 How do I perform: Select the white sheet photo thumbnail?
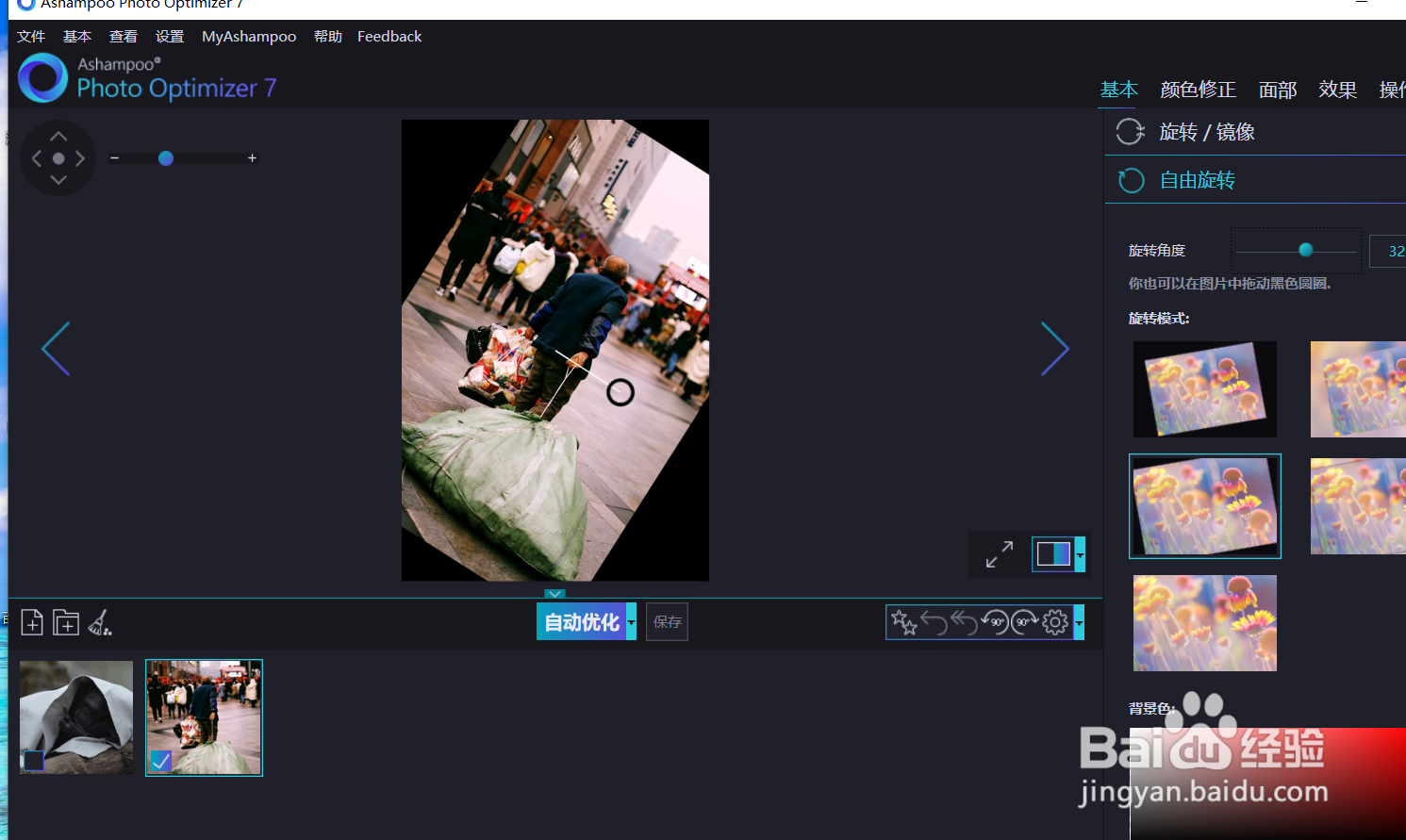click(76, 717)
